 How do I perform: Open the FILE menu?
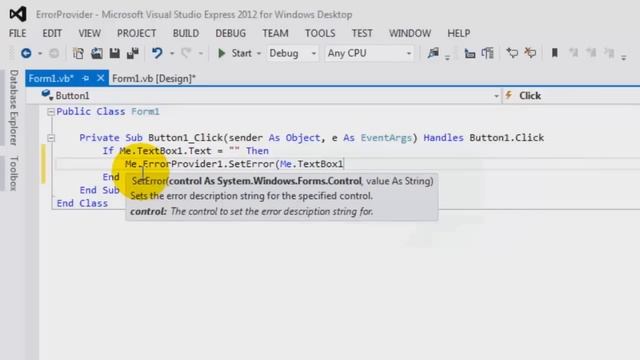click(x=18, y=33)
